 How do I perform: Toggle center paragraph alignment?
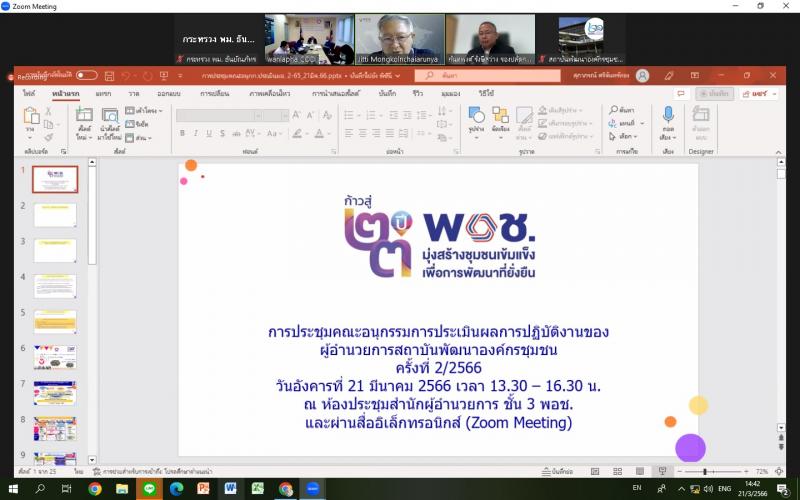[x=362, y=134]
